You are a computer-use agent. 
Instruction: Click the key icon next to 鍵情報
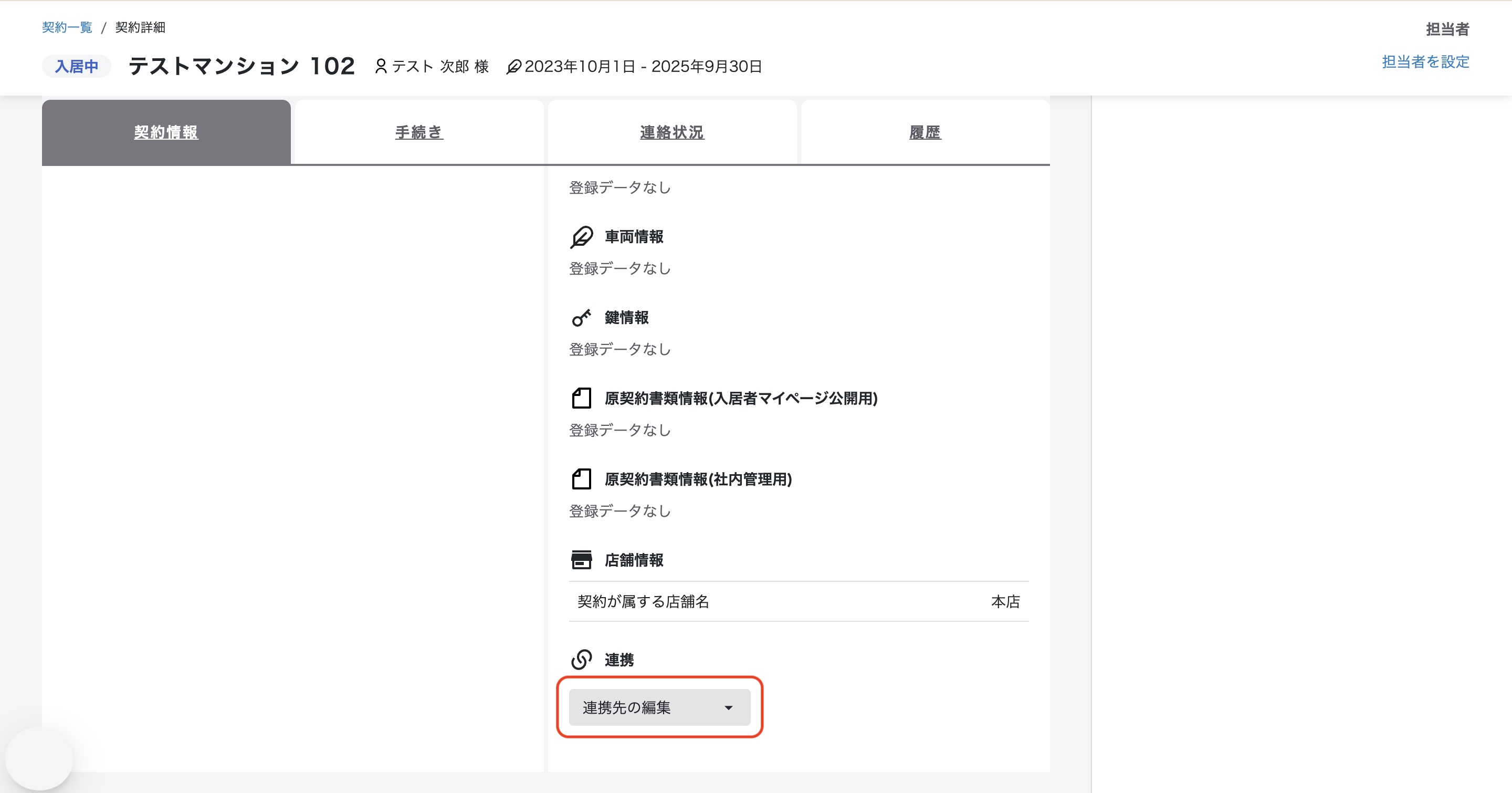[x=581, y=318]
